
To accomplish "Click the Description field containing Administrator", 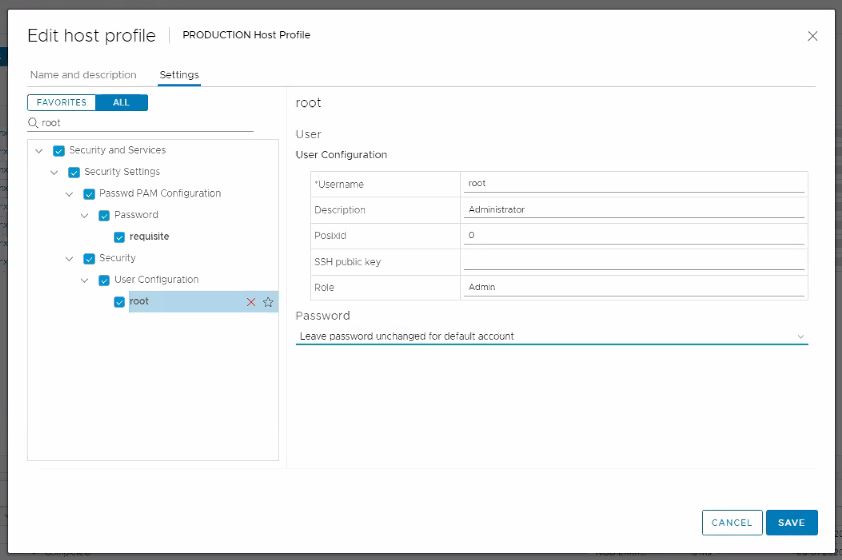I will pyautogui.click(x=634, y=209).
